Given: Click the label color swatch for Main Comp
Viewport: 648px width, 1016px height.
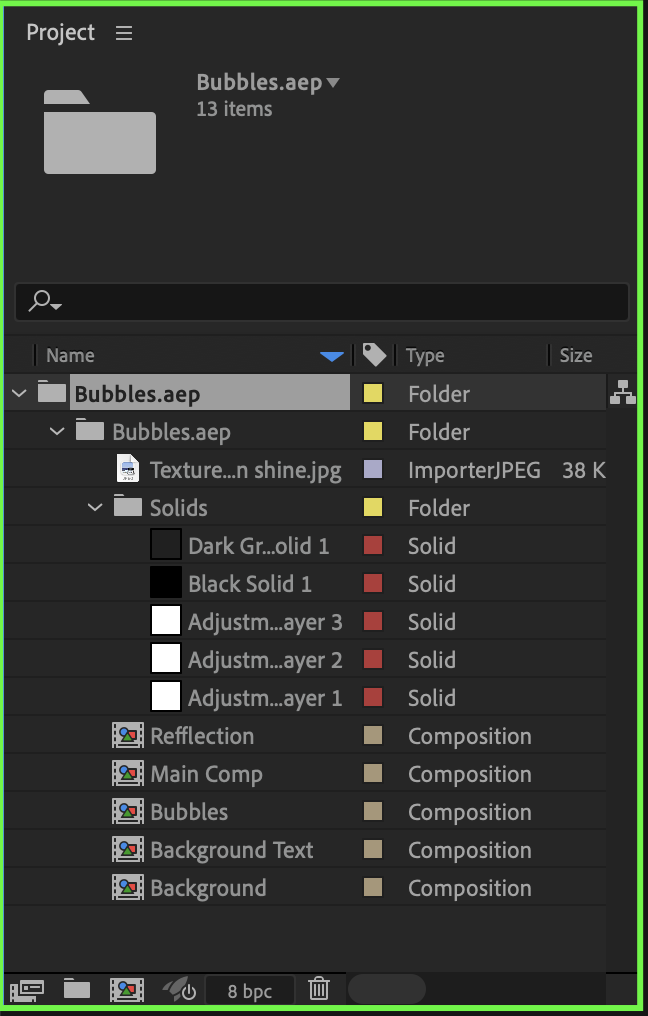Looking at the screenshot, I should tap(373, 774).
